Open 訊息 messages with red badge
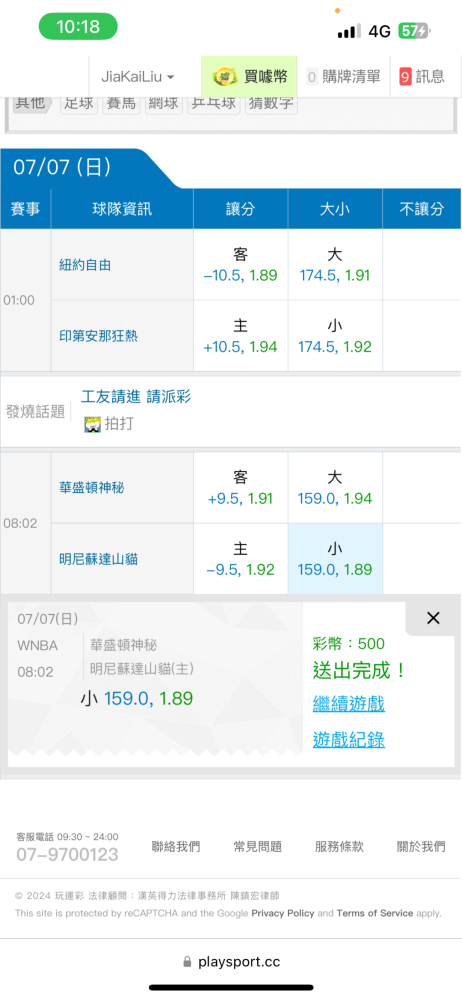The height and width of the screenshot is (1000, 462). click(422, 77)
